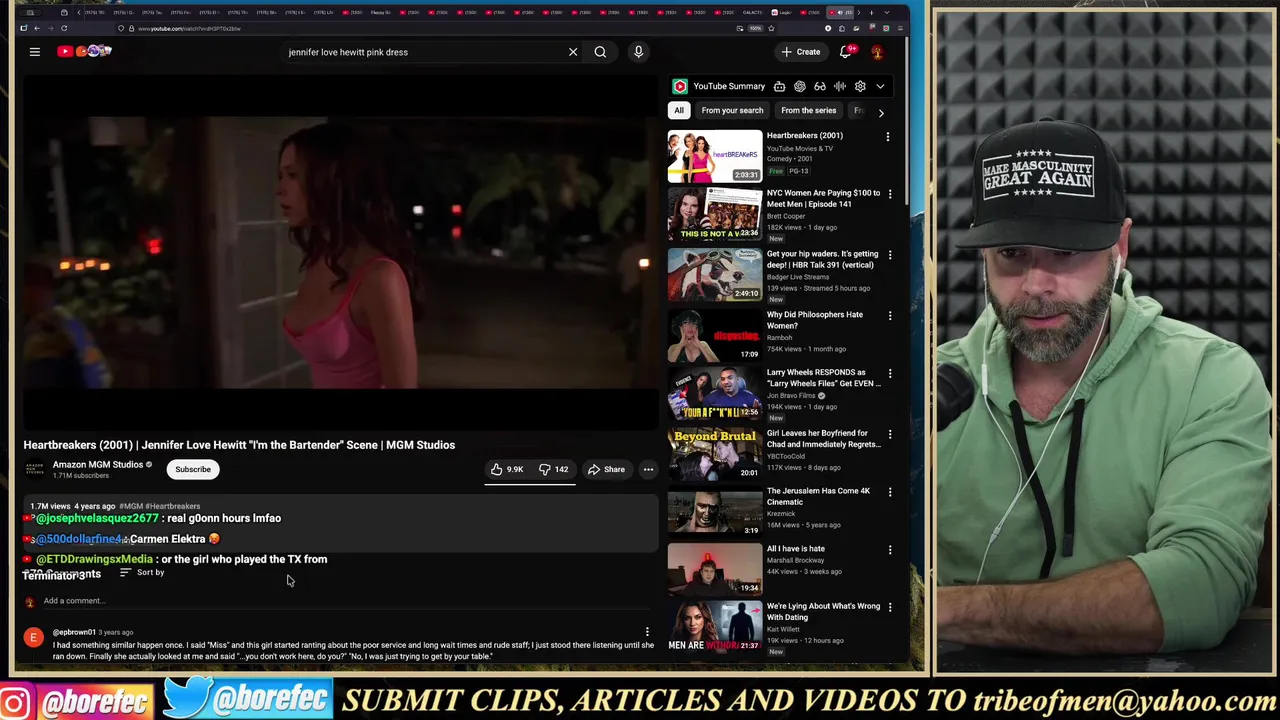
Task: Click the #MGM hashtag in description
Action: pos(131,506)
